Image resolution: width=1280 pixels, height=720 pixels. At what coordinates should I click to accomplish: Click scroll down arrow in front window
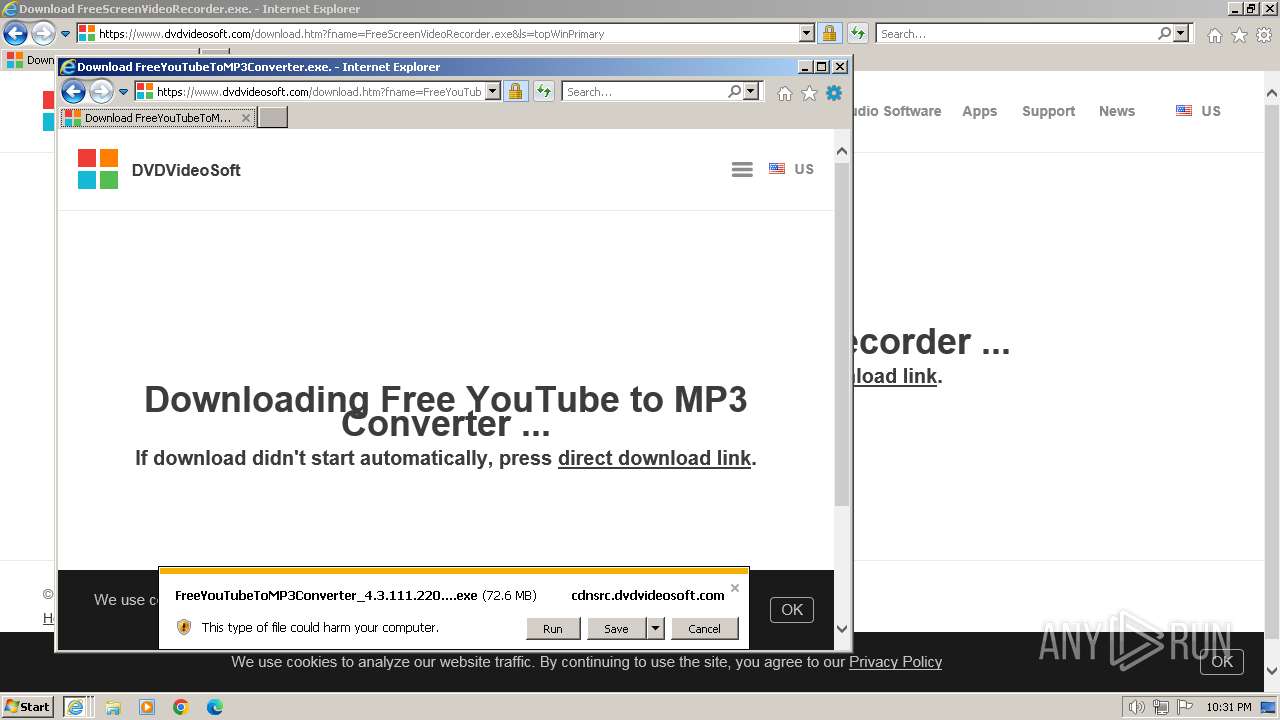pyautogui.click(x=842, y=629)
